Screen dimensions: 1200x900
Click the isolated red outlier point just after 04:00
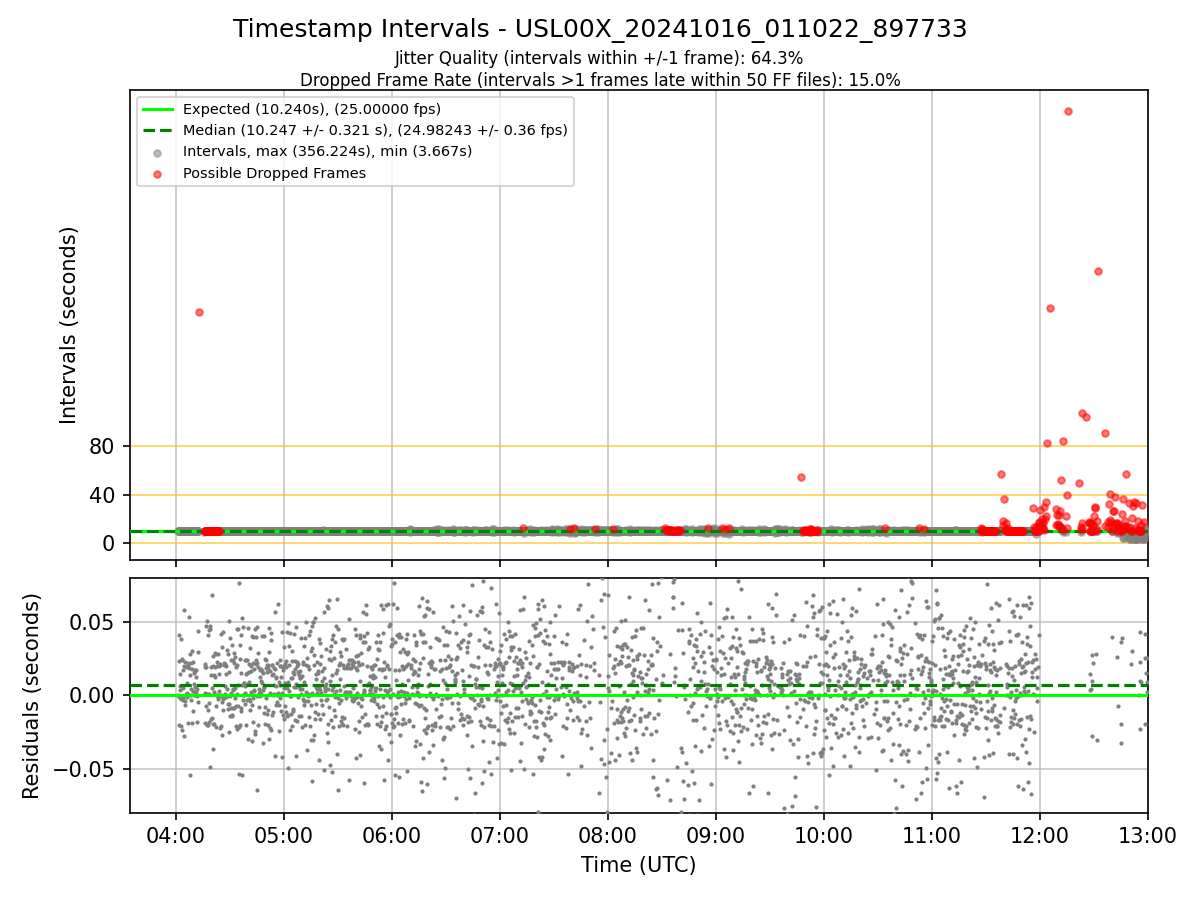tap(199, 312)
